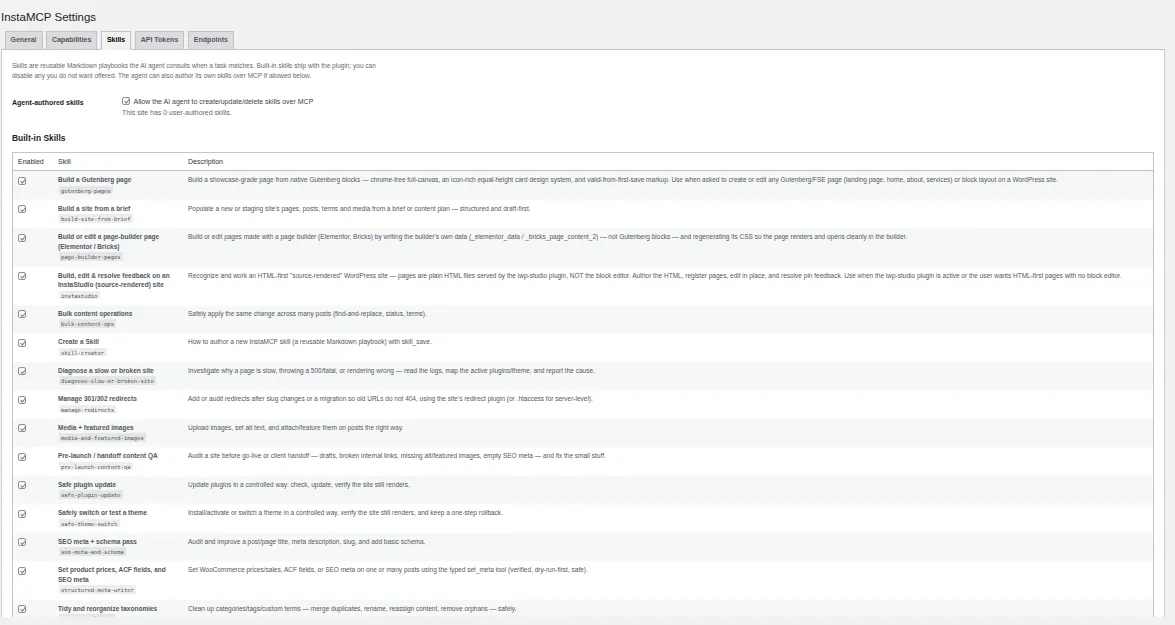Disable Diagnose a slow or broken site

click(x=22, y=371)
